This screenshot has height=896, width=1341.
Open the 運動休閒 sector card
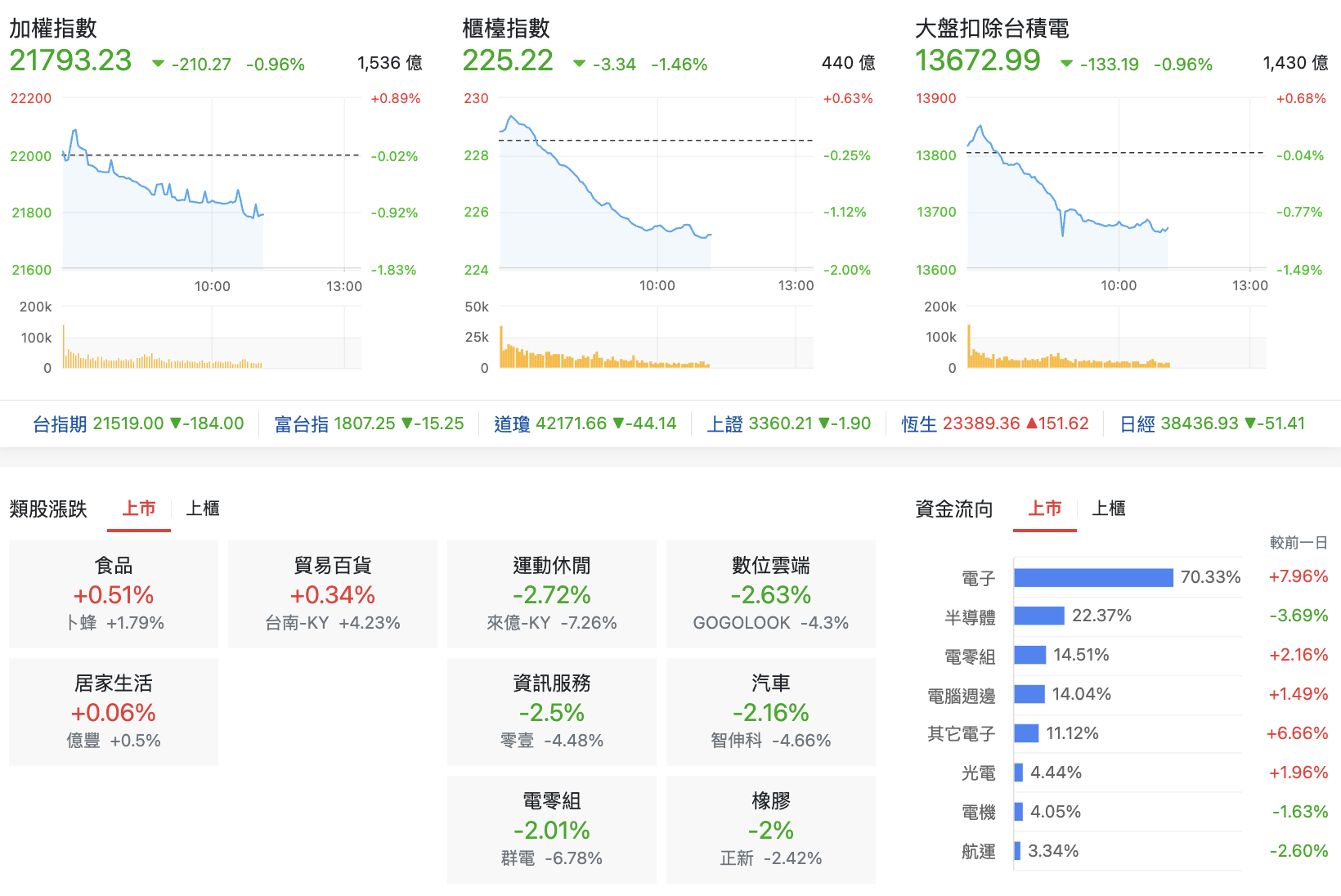[x=552, y=594]
